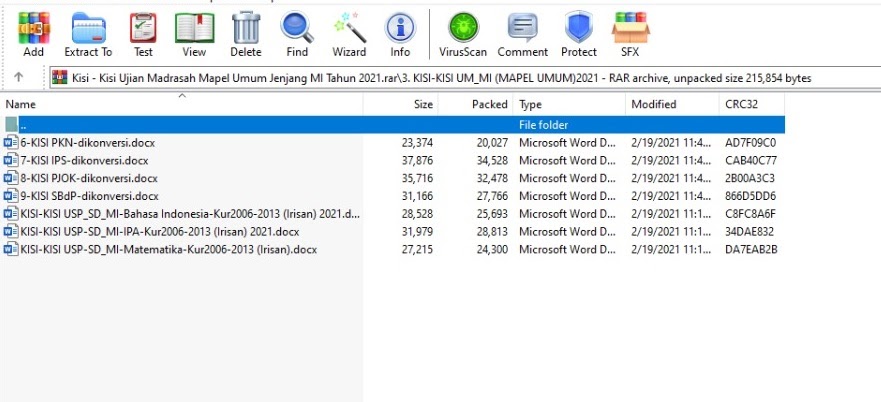
Task: Click Word icon of 6-KISI PKN file
Action: 11,142
